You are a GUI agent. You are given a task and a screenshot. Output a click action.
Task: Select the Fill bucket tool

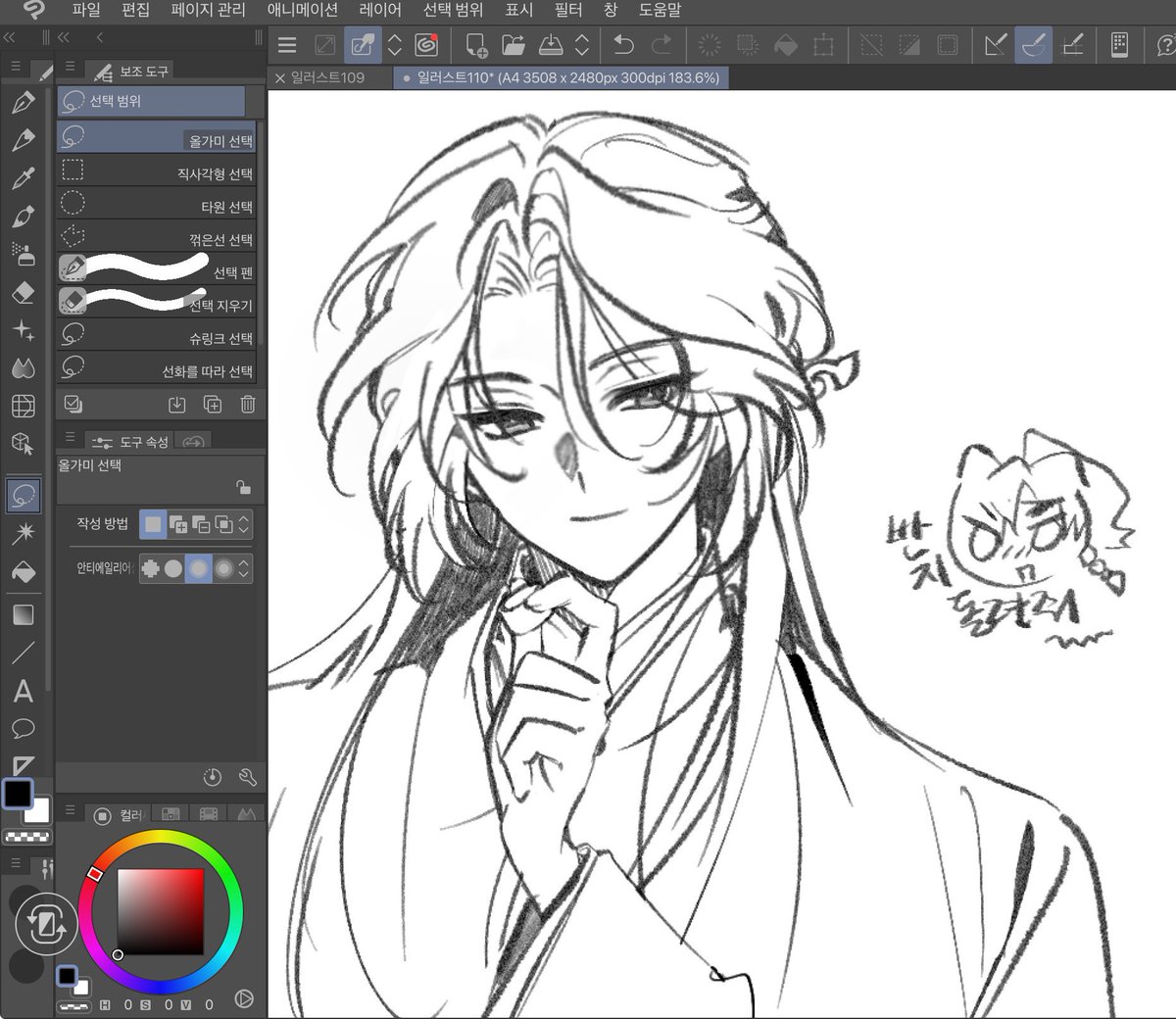[x=24, y=570]
